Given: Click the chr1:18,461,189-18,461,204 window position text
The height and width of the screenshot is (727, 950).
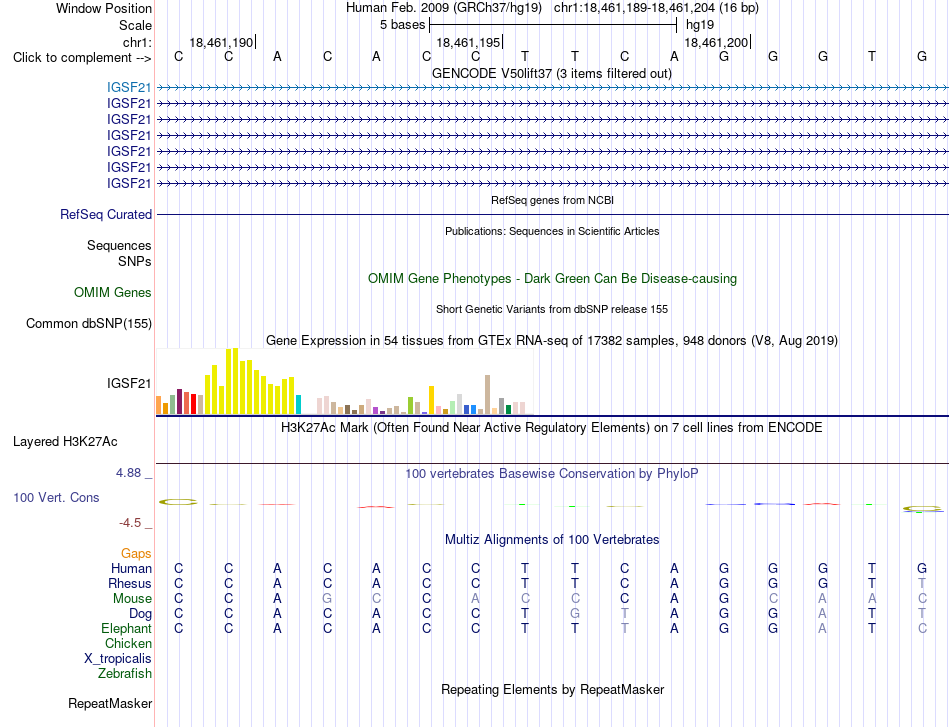Looking at the screenshot, I should click(656, 8).
